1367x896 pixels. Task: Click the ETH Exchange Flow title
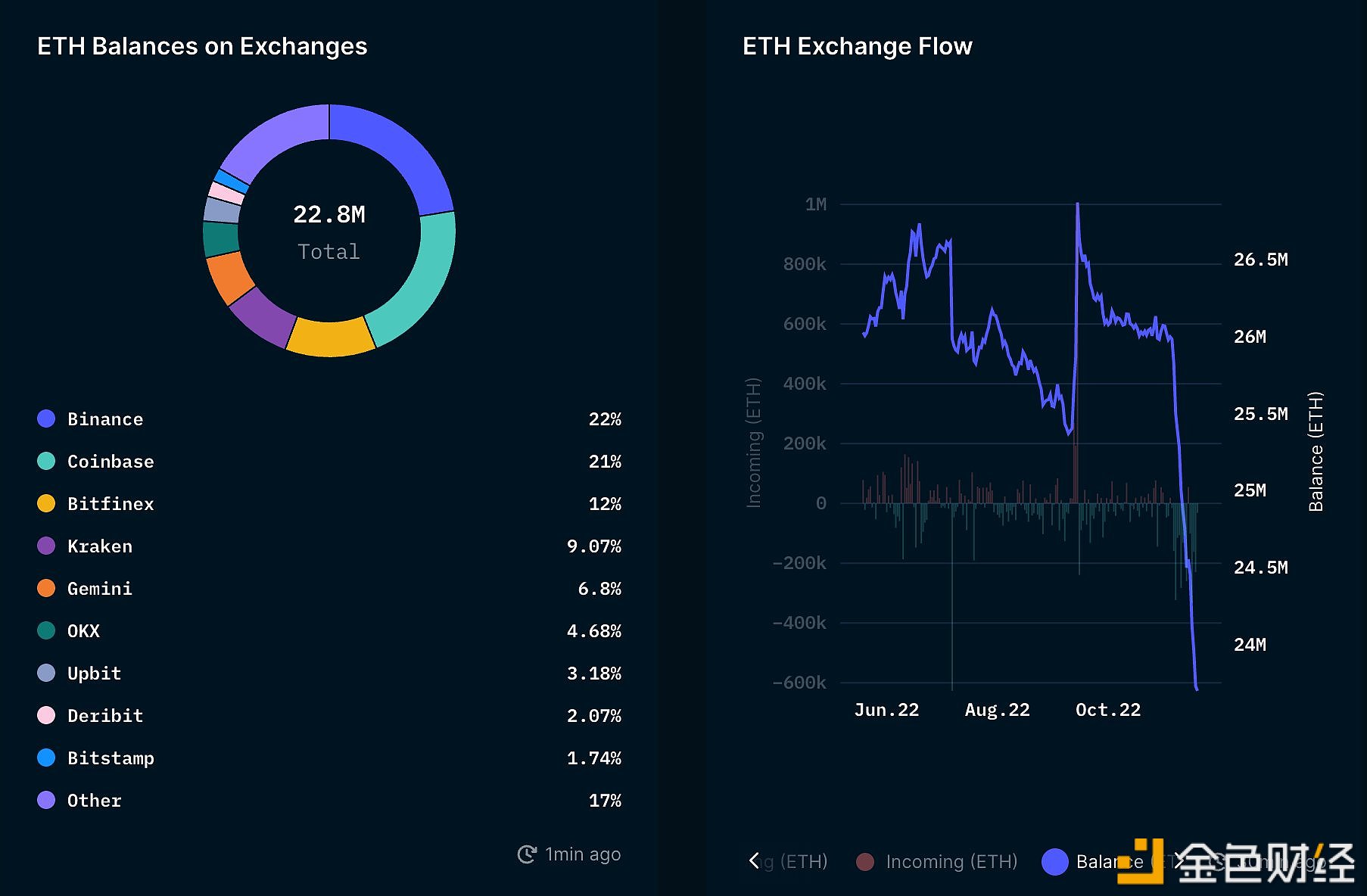(x=857, y=46)
